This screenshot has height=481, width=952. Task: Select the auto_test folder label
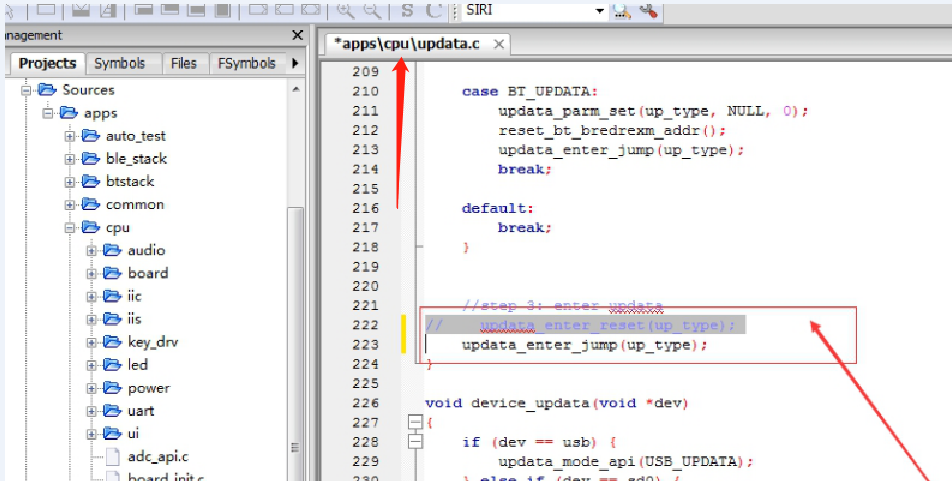click(x=135, y=136)
